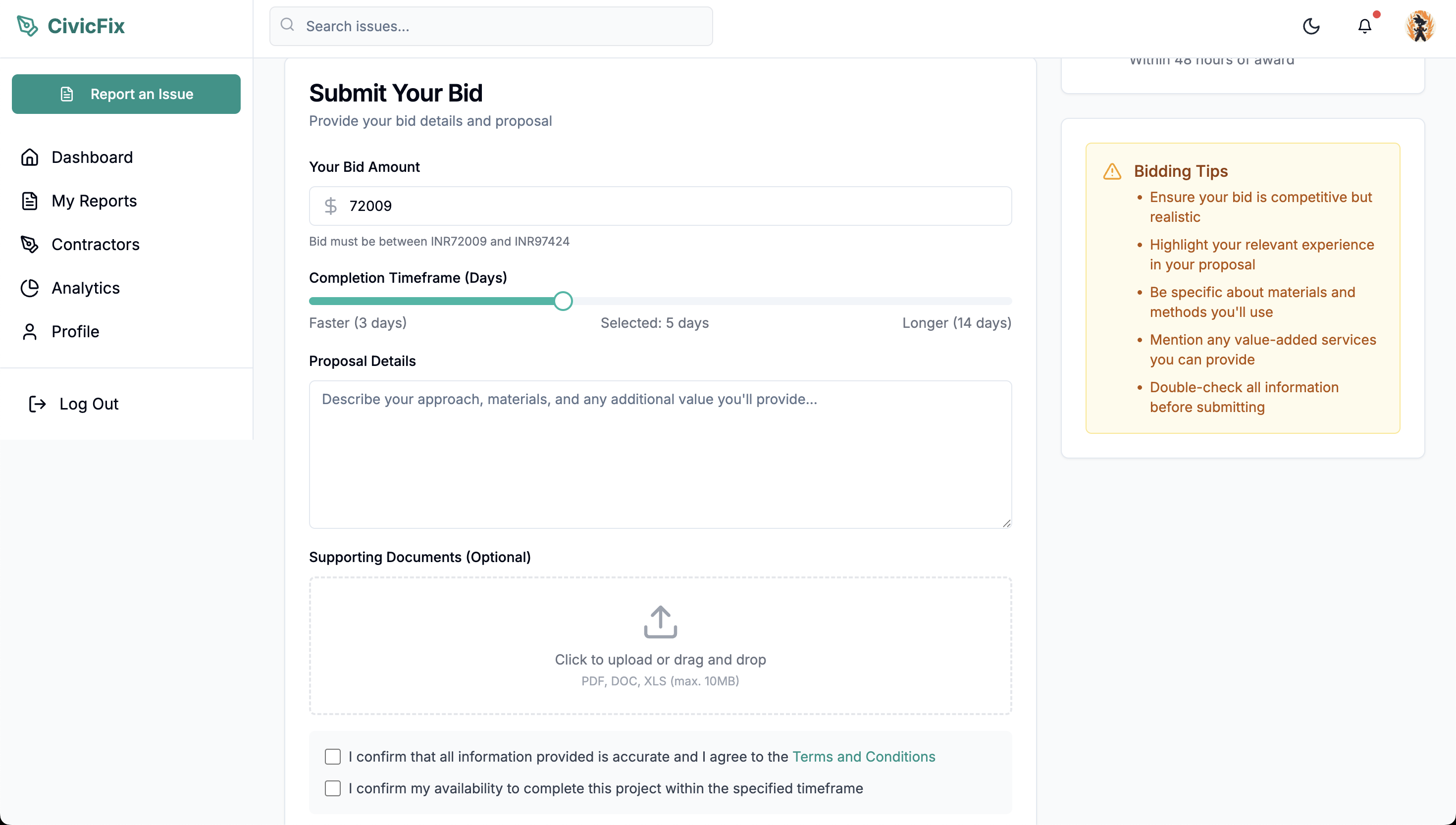1456x825 pixels.
Task: Click the CivicFix logo icon
Action: pos(27,26)
